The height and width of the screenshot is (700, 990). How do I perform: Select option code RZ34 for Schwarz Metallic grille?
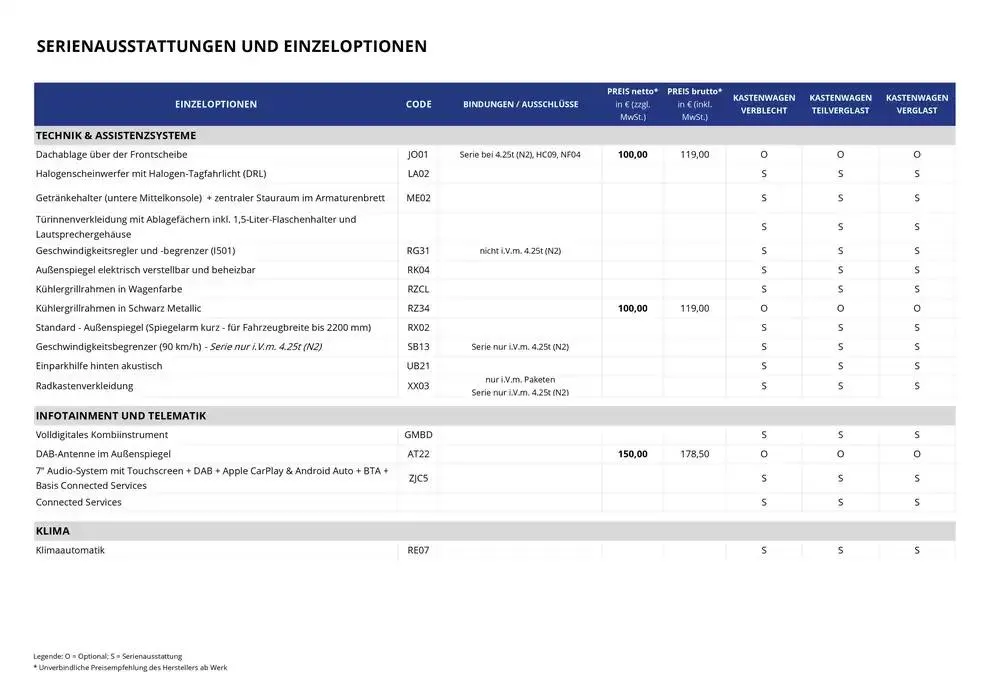click(x=418, y=308)
